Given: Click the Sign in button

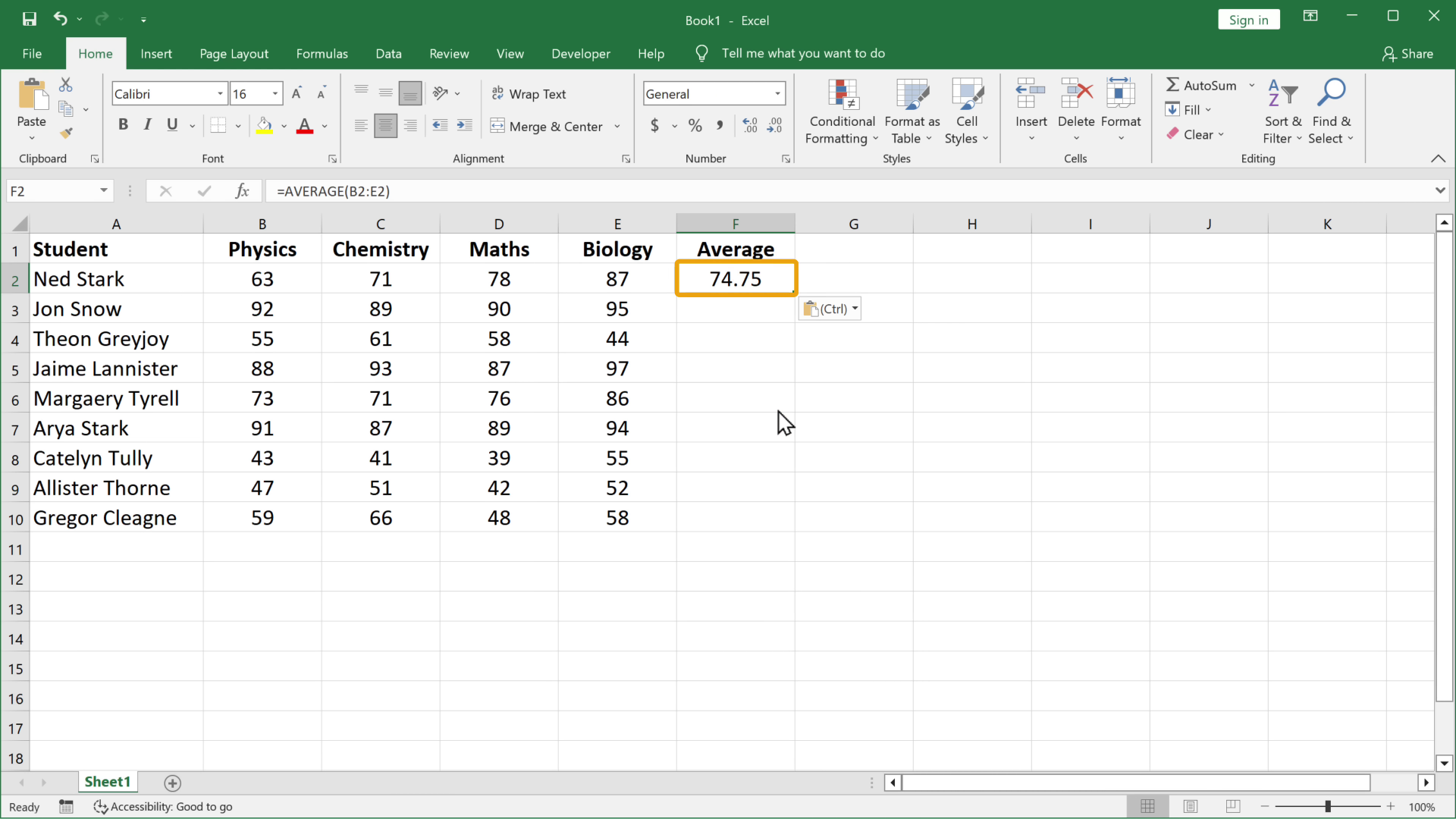Looking at the screenshot, I should click(x=1248, y=20).
